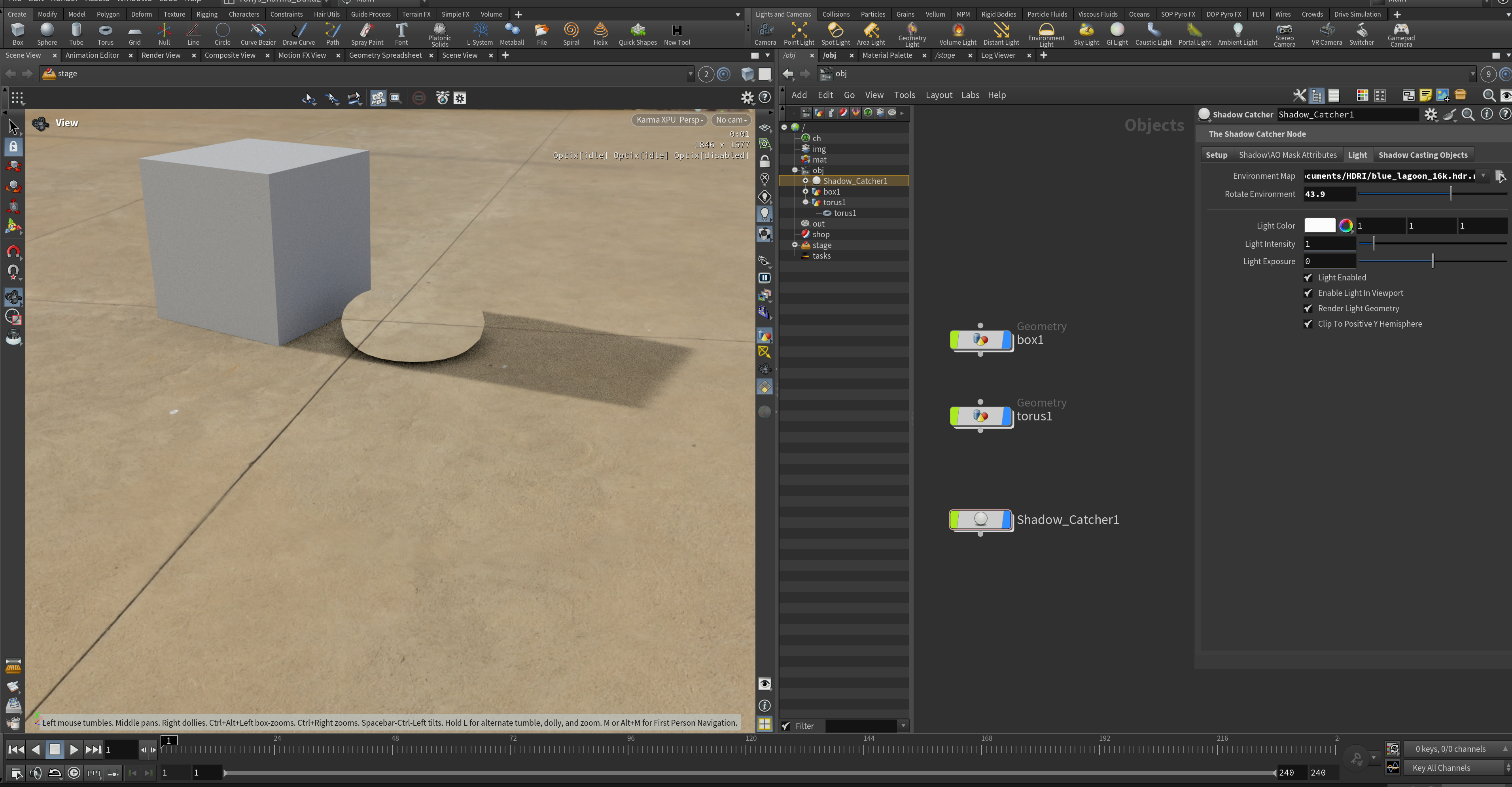Select the Torus shelf tool
Image resolution: width=1512 pixels, height=787 pixels.
[106, 34]
